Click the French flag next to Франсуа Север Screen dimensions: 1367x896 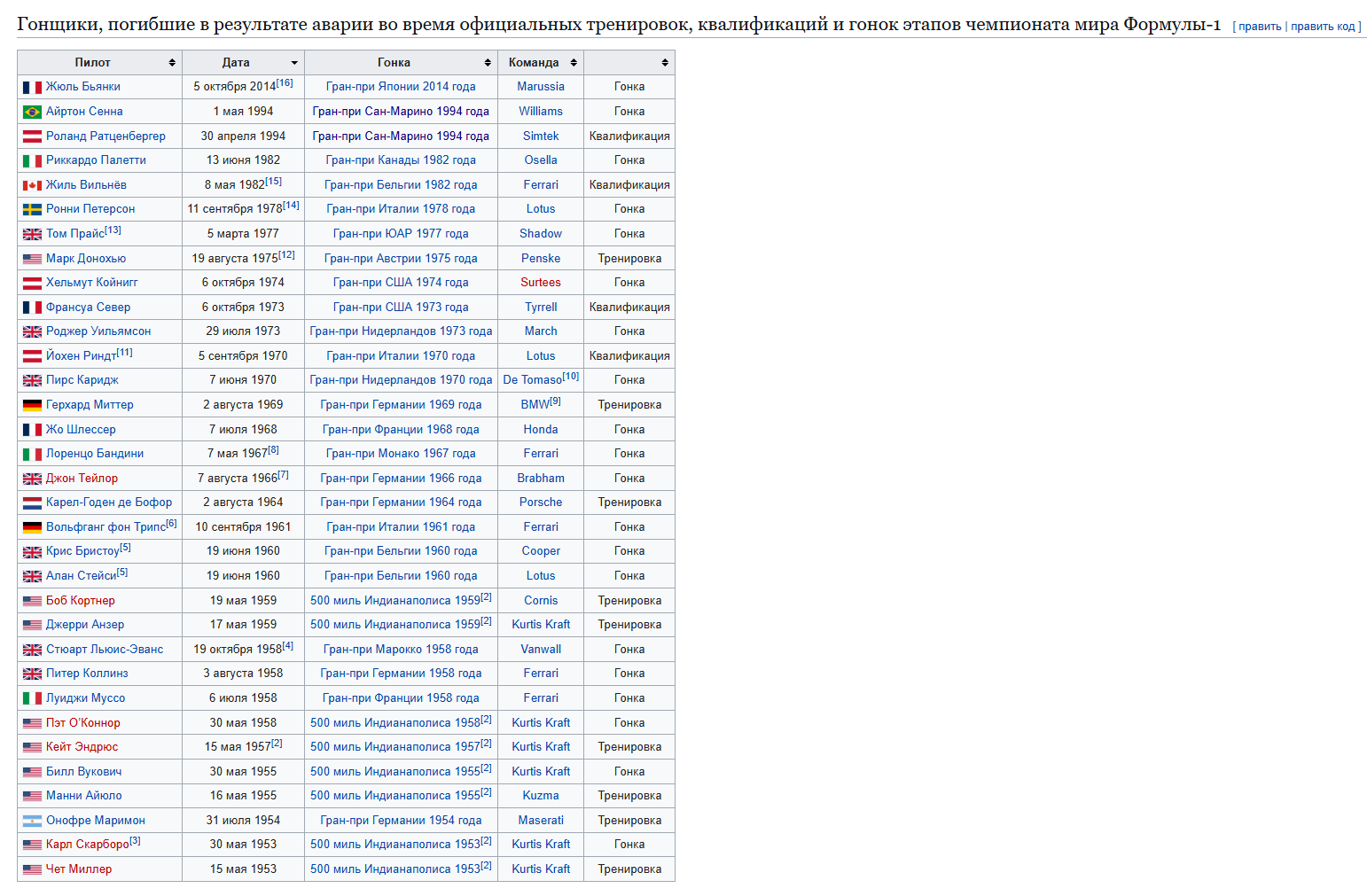pyautogui.click(x=32, y=308)
